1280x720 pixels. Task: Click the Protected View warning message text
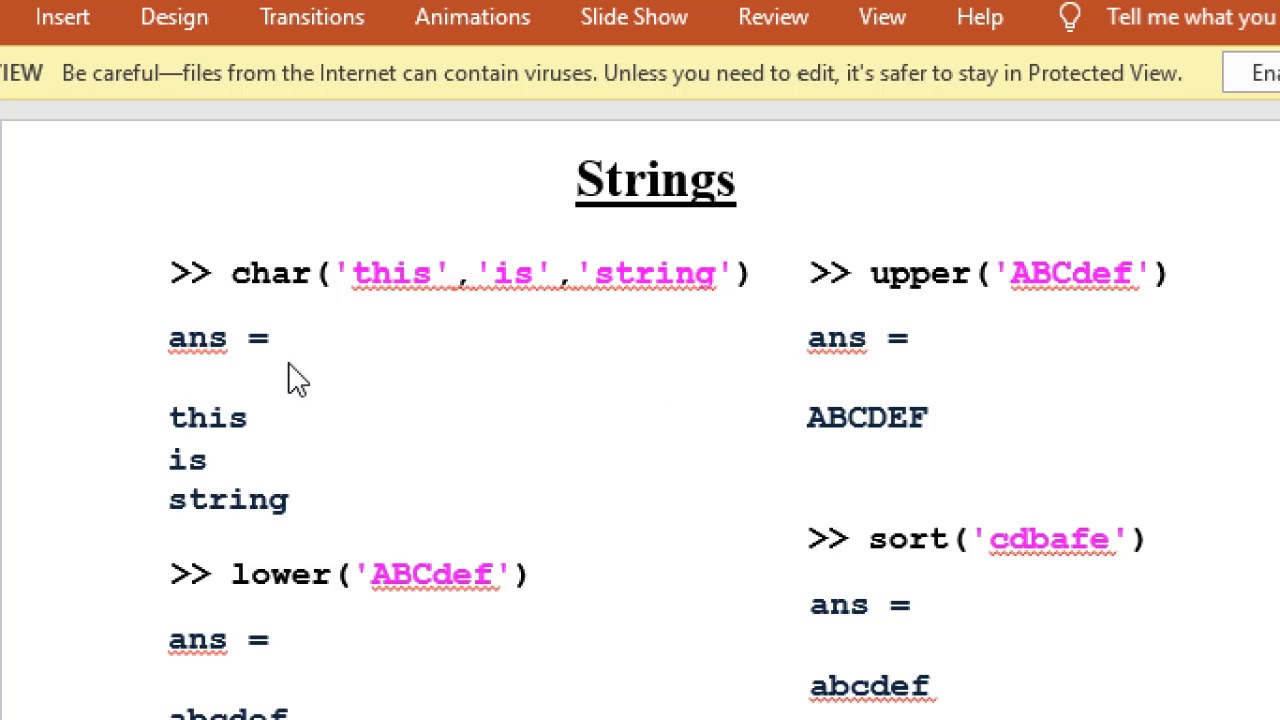tap(621, 73)
